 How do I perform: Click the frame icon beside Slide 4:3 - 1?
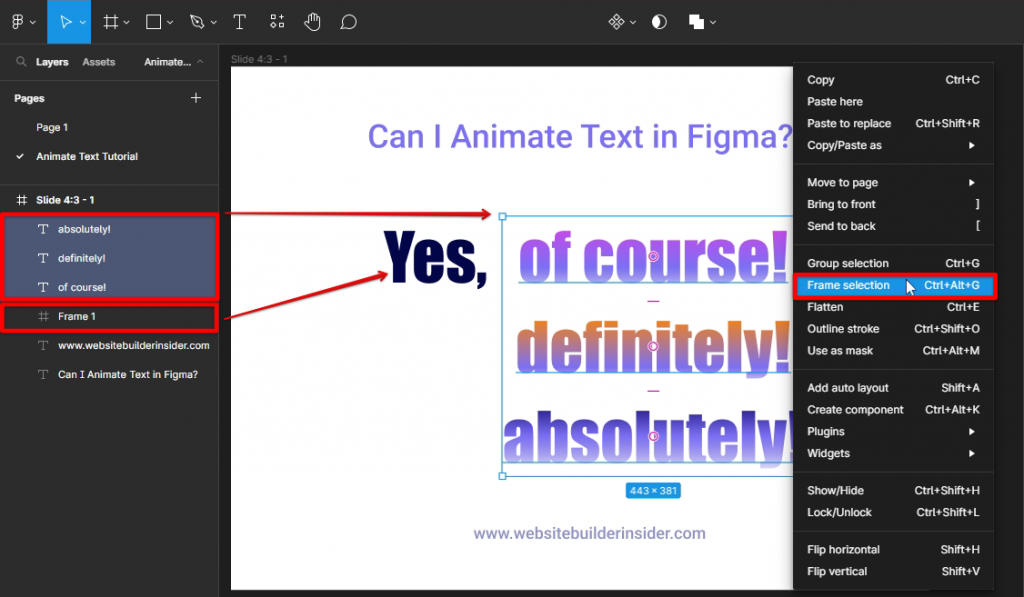click(22, 200)
